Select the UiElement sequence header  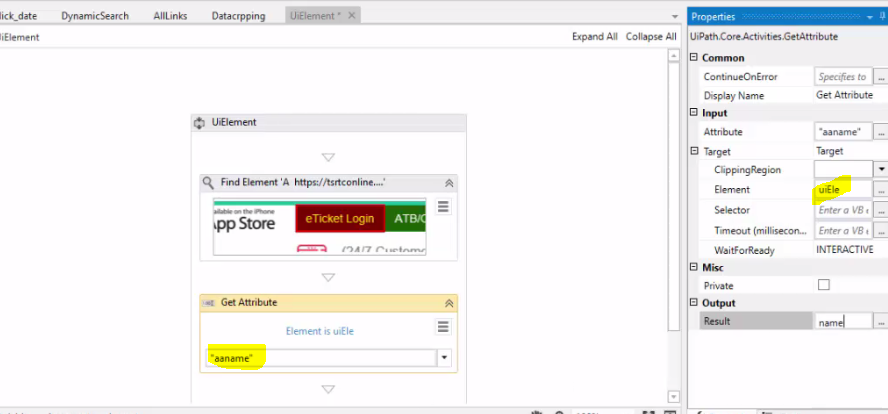coord(328,122)
